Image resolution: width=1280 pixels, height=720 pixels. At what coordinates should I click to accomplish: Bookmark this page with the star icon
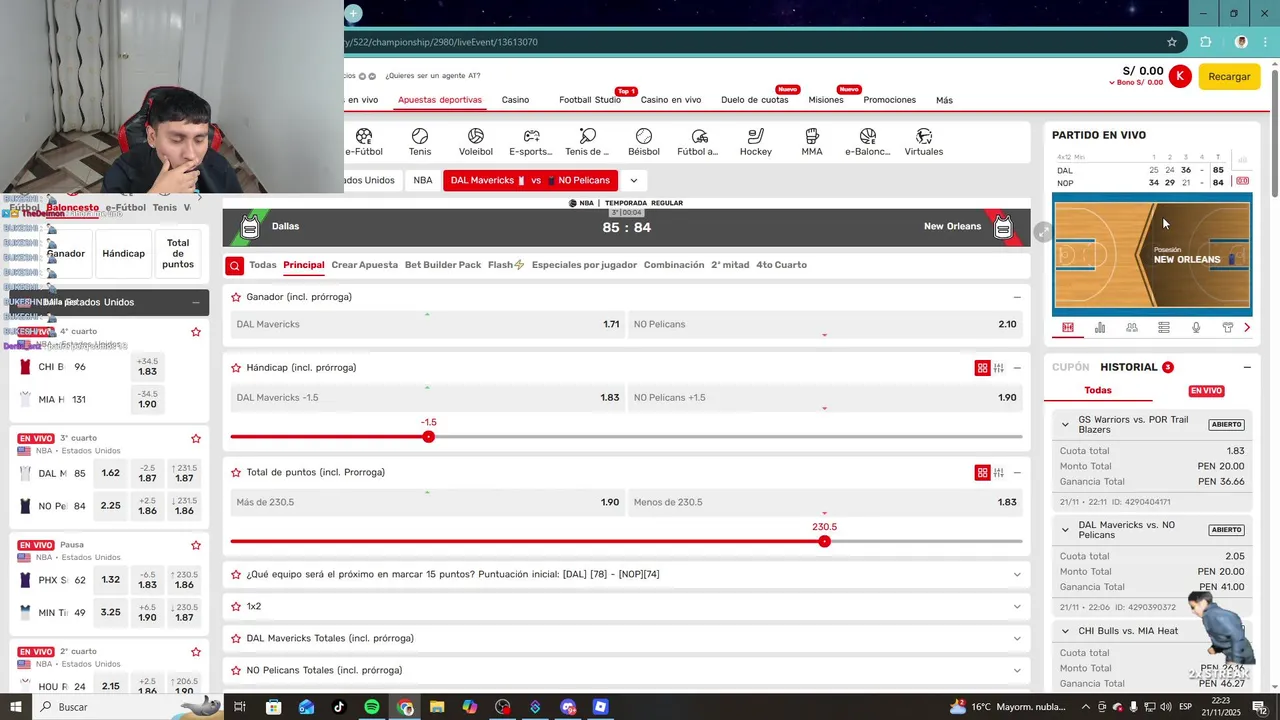point(1172,42)
